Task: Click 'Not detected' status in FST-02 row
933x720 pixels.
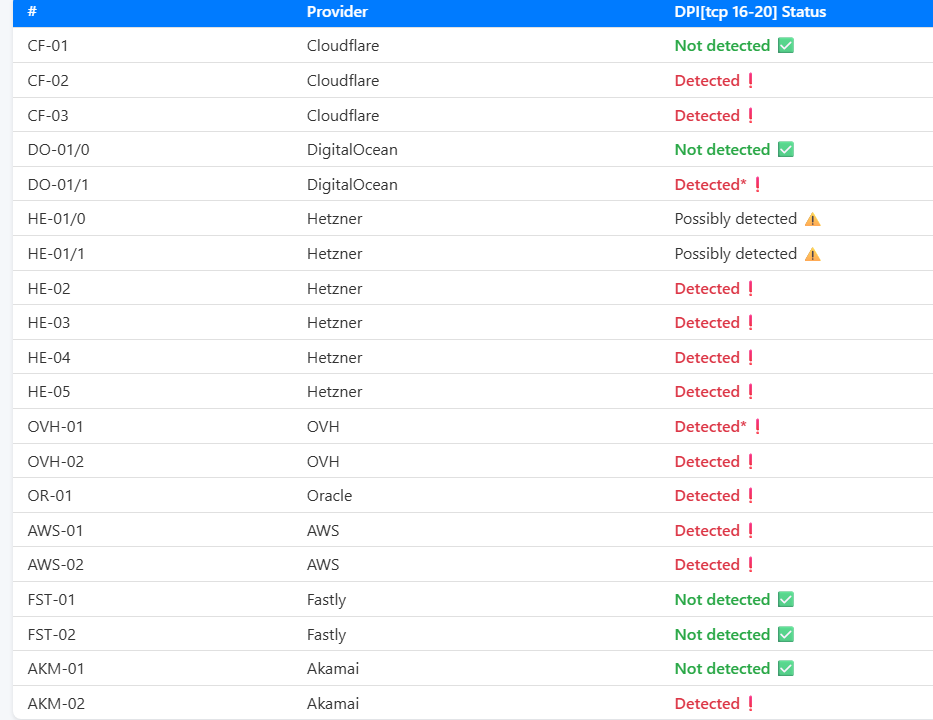Action: coord(722,635)
